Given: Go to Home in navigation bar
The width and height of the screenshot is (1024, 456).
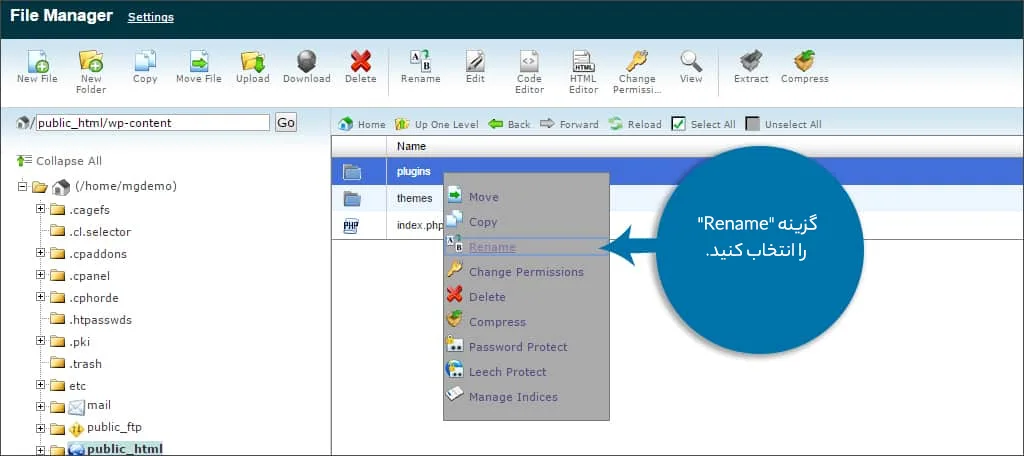Looking at the screenshot, I should [x=362, y=124].
